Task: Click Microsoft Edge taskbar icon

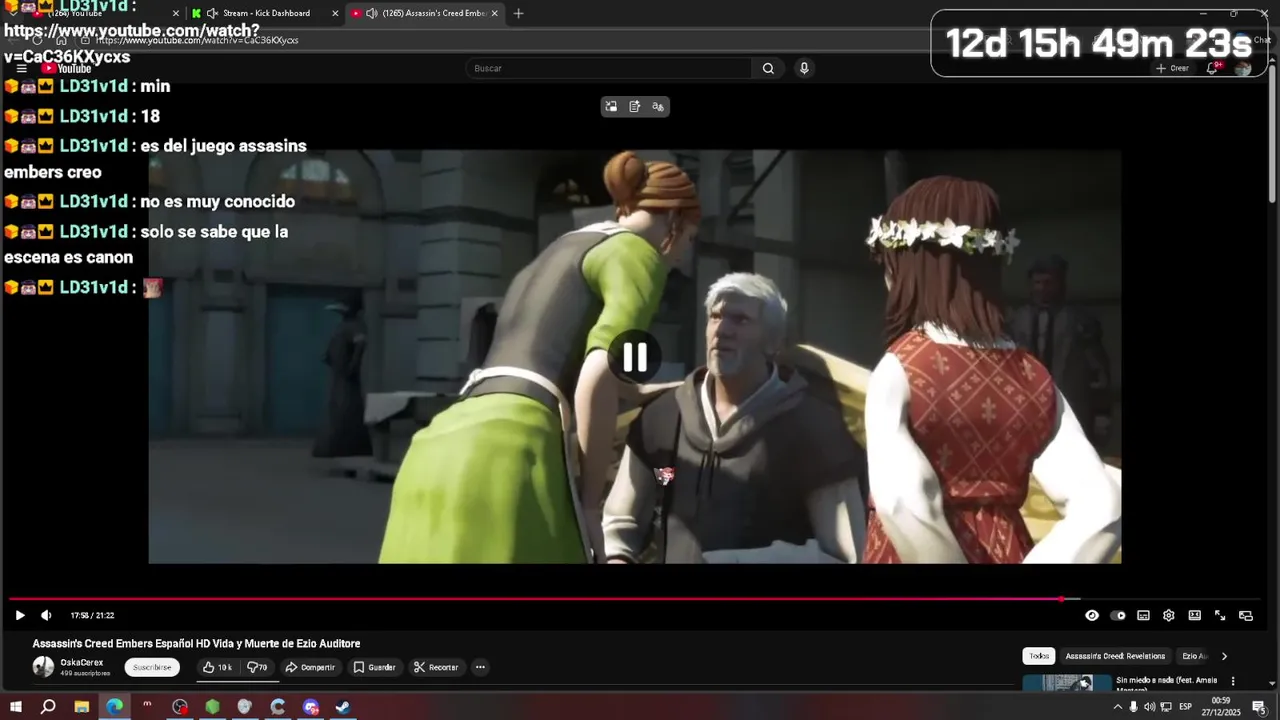Action: (x=115, y=707)
